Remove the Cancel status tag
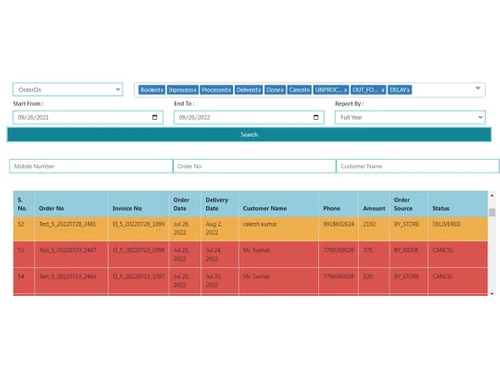 [308, 90]
